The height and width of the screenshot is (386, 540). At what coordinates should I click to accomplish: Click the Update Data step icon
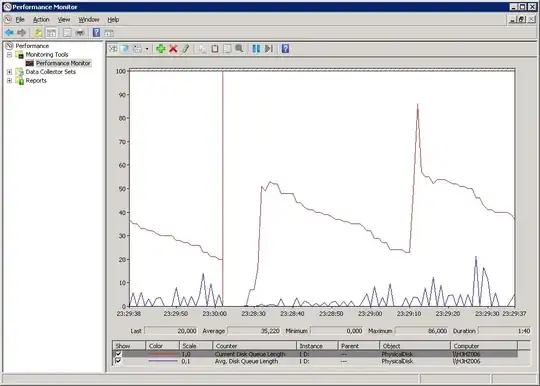click(269, 49)
